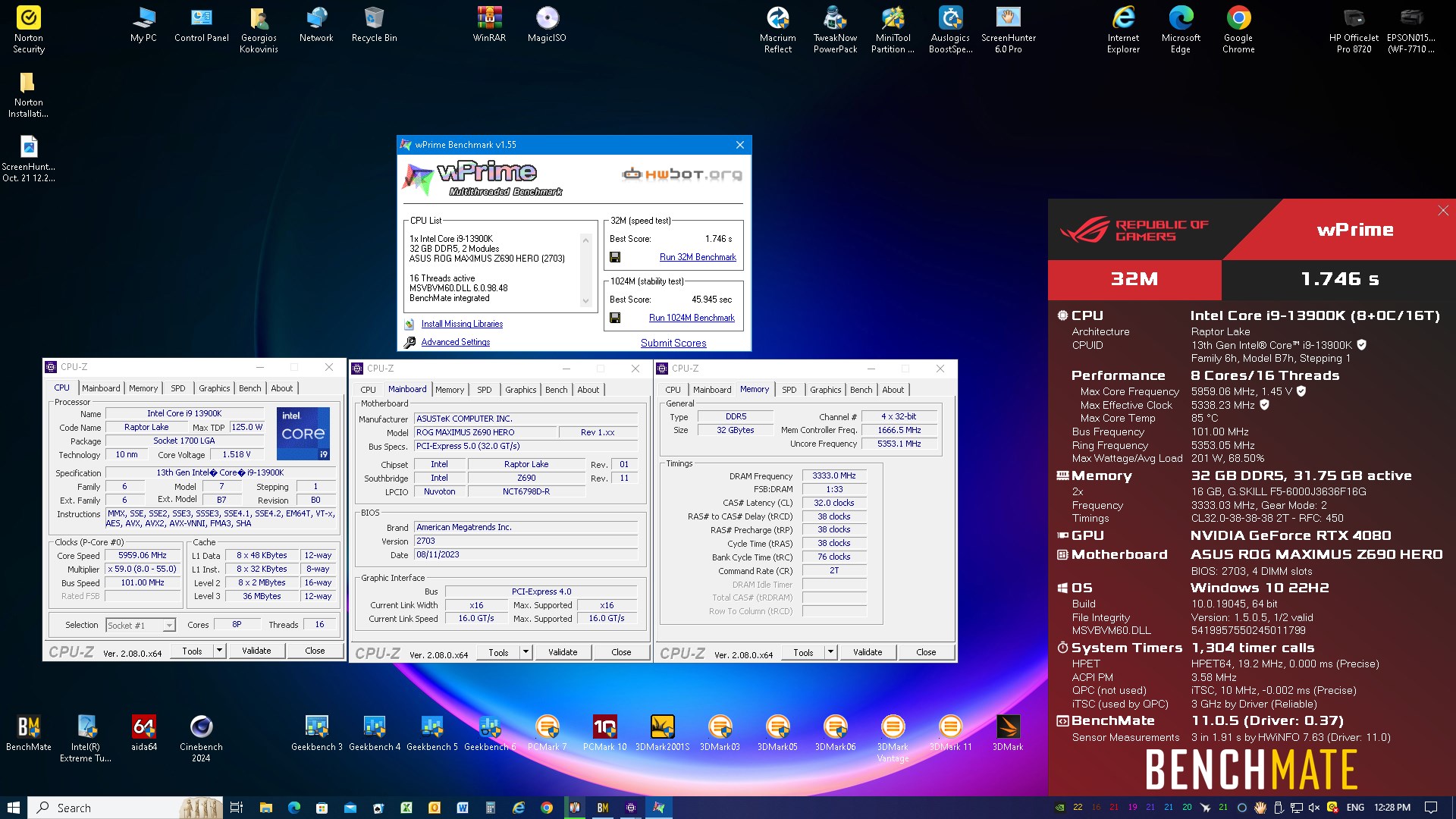This screenshot has height=819, width=1456.
Task: Click Validate in the left CPU-Z window
Action: click(256, 651)
